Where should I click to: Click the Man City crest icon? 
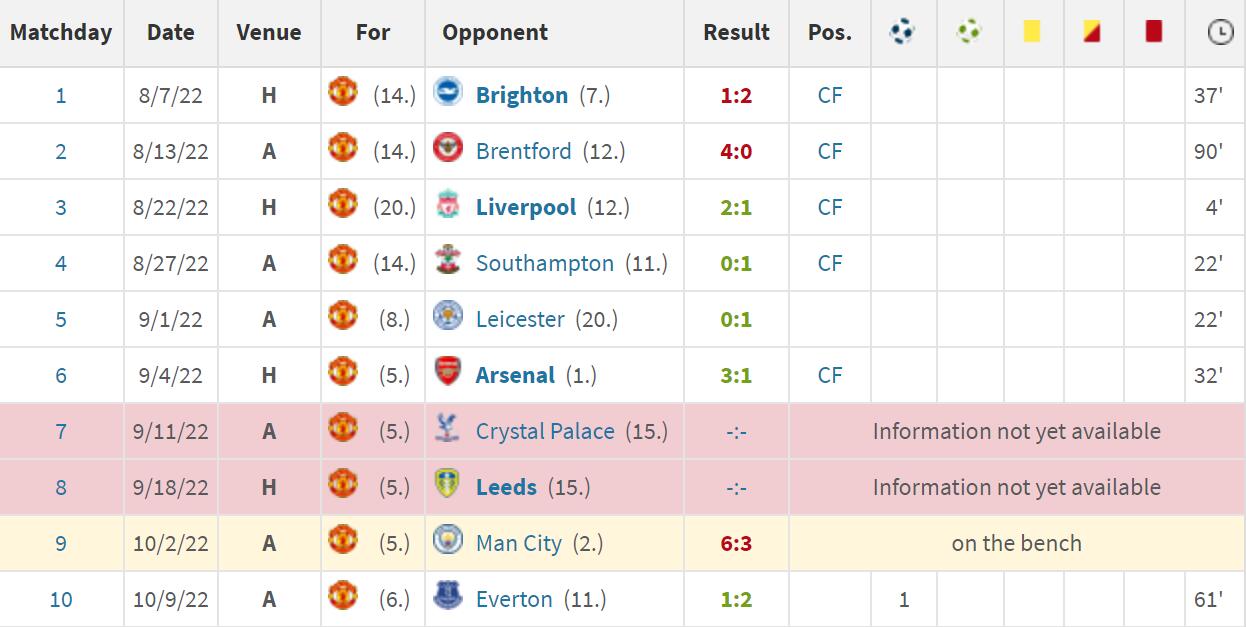pos(447,541)
